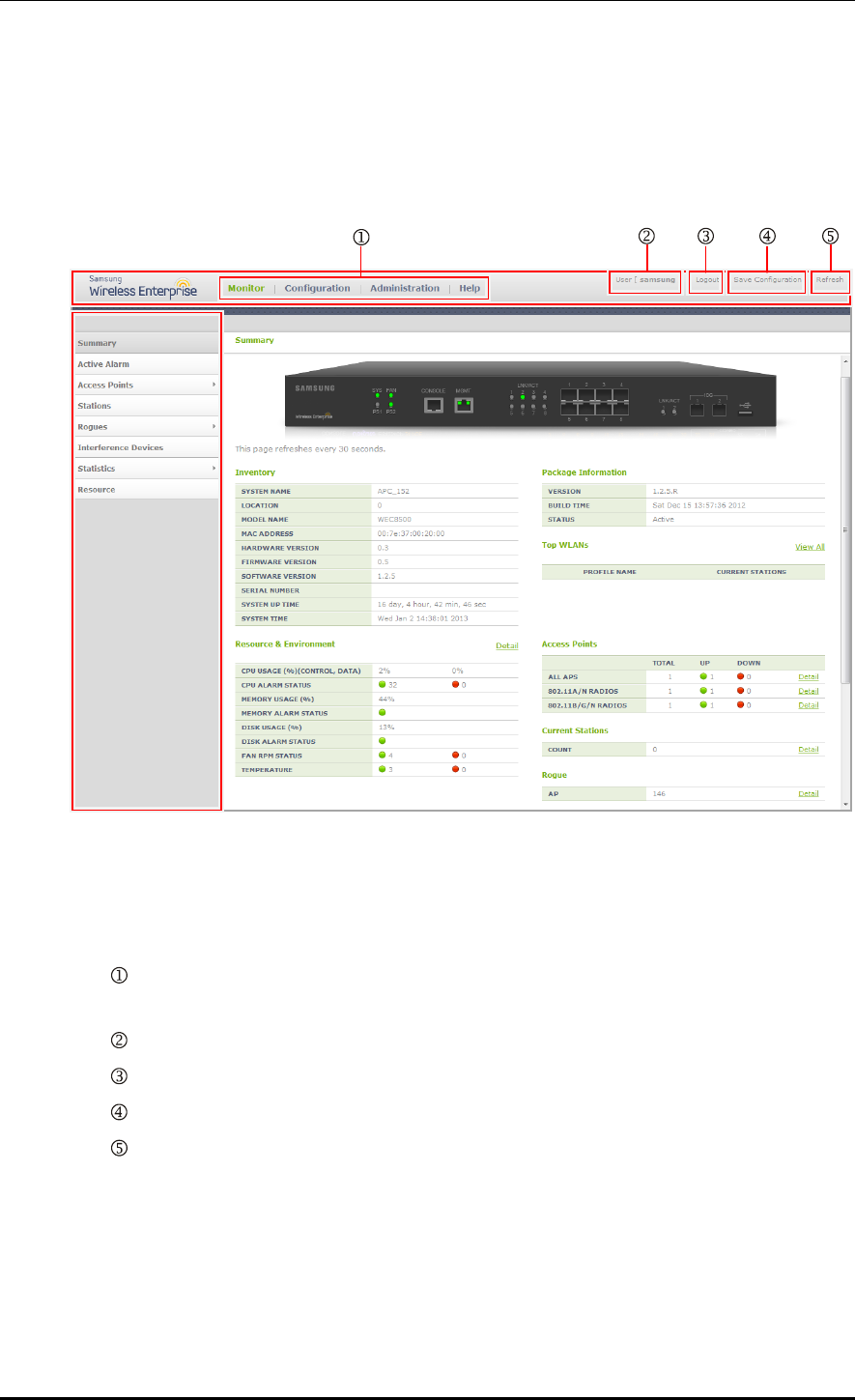The image size is (855, 1400).
Task: Click the CONSOLE port on device image
Action: (432, 405)
